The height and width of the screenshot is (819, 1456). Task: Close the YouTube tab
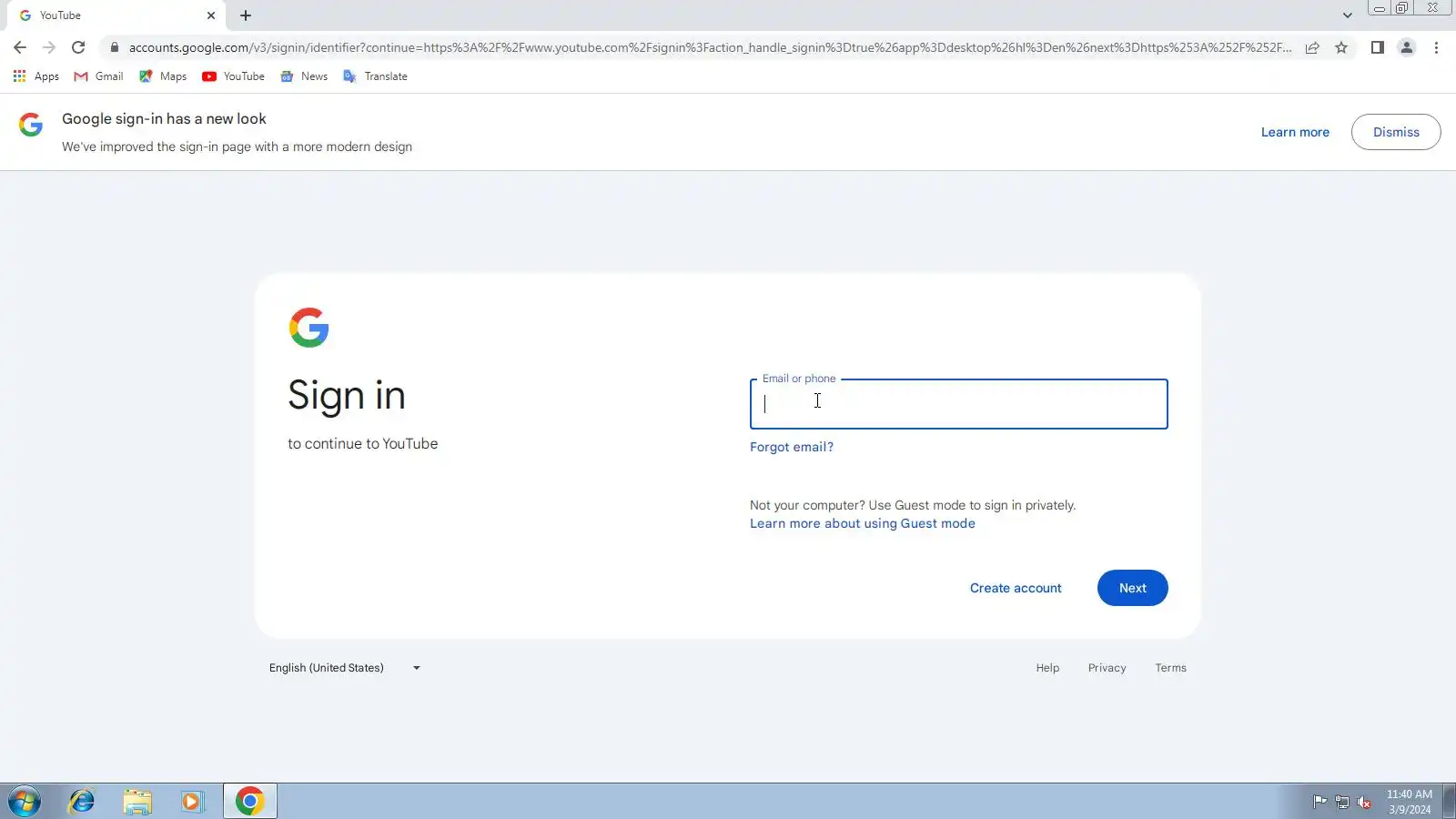click(211, 15)
